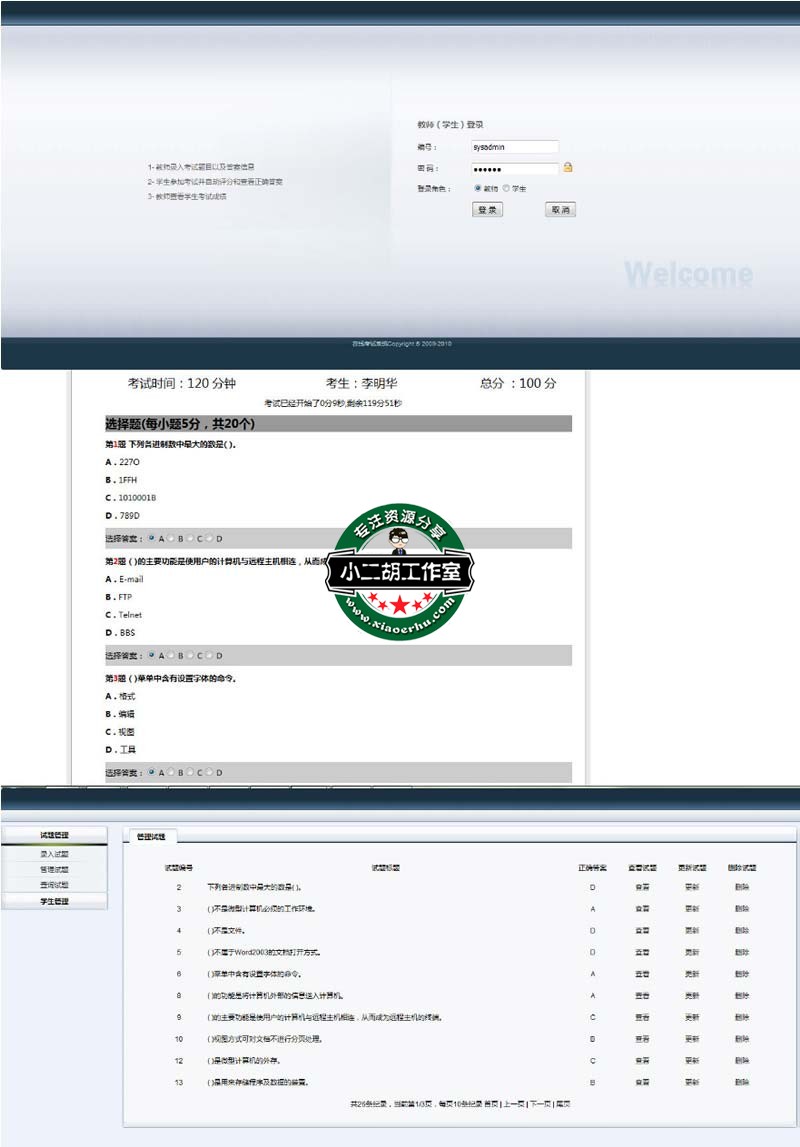
Task: Click 查看 link for question number 2
Action: (642, 887)
